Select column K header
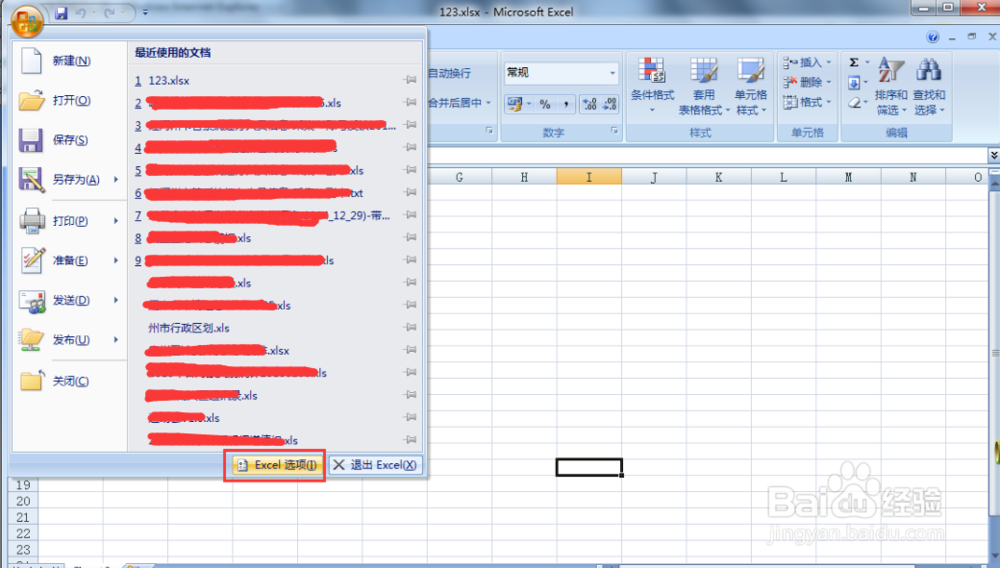This screenshot has width=1000, height=568. pyautogui.click(x=719, y=177)
